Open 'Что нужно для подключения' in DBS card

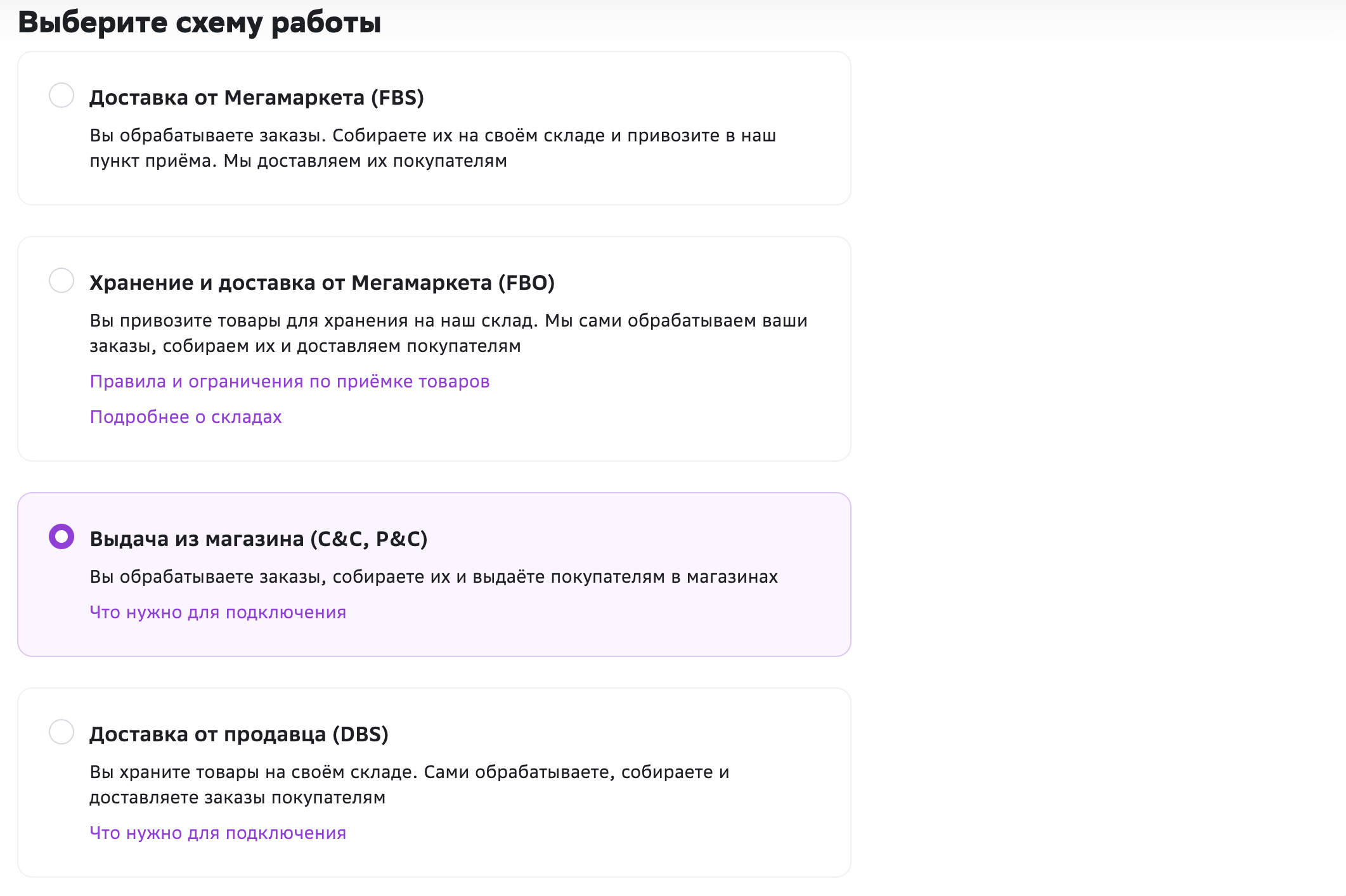point(218,833)
